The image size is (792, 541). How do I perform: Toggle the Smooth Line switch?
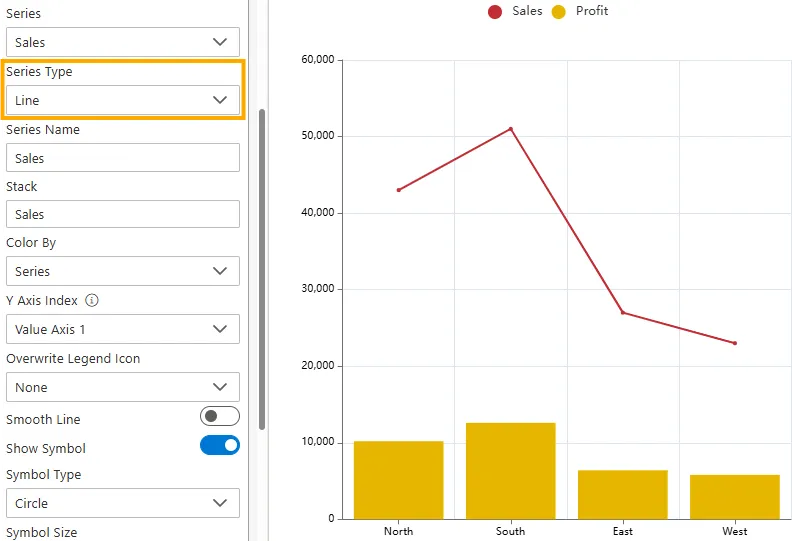pyautogui.click(x=220, y=416)
